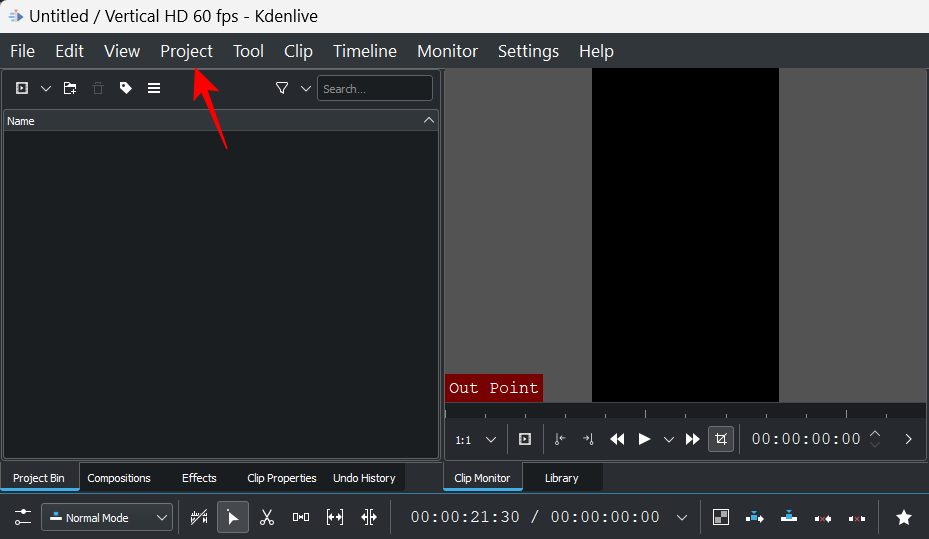
Task: Expand more monitor toolbar options arrow
Action: [x=908, y=439]
